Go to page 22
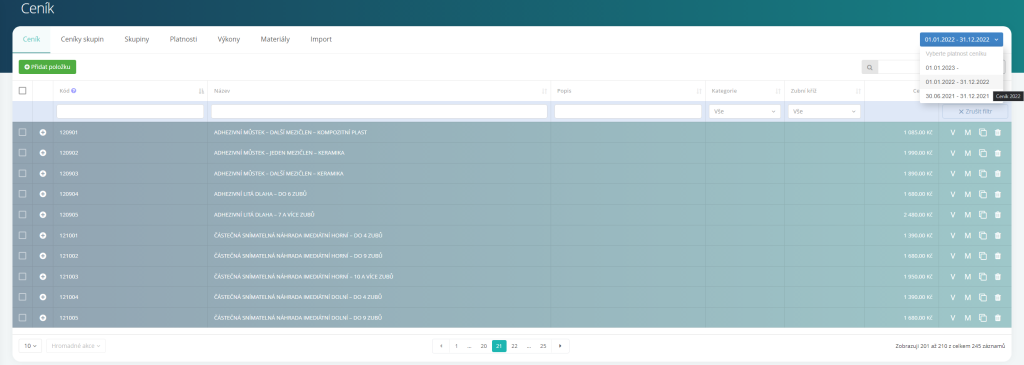Image resolution: width=1024 pixels, height=365 pixels. [515, 346]
